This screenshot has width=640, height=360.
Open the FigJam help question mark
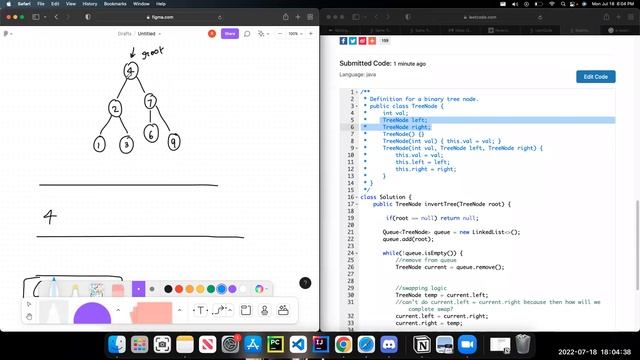coord(305,283)
